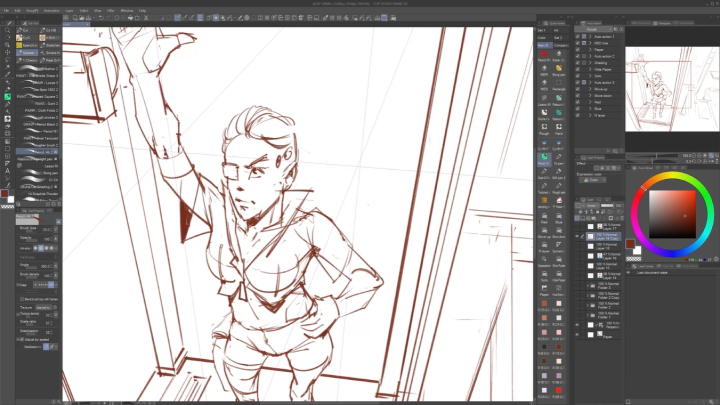Click the Hard eraser quick access icon

coord(559,128)
